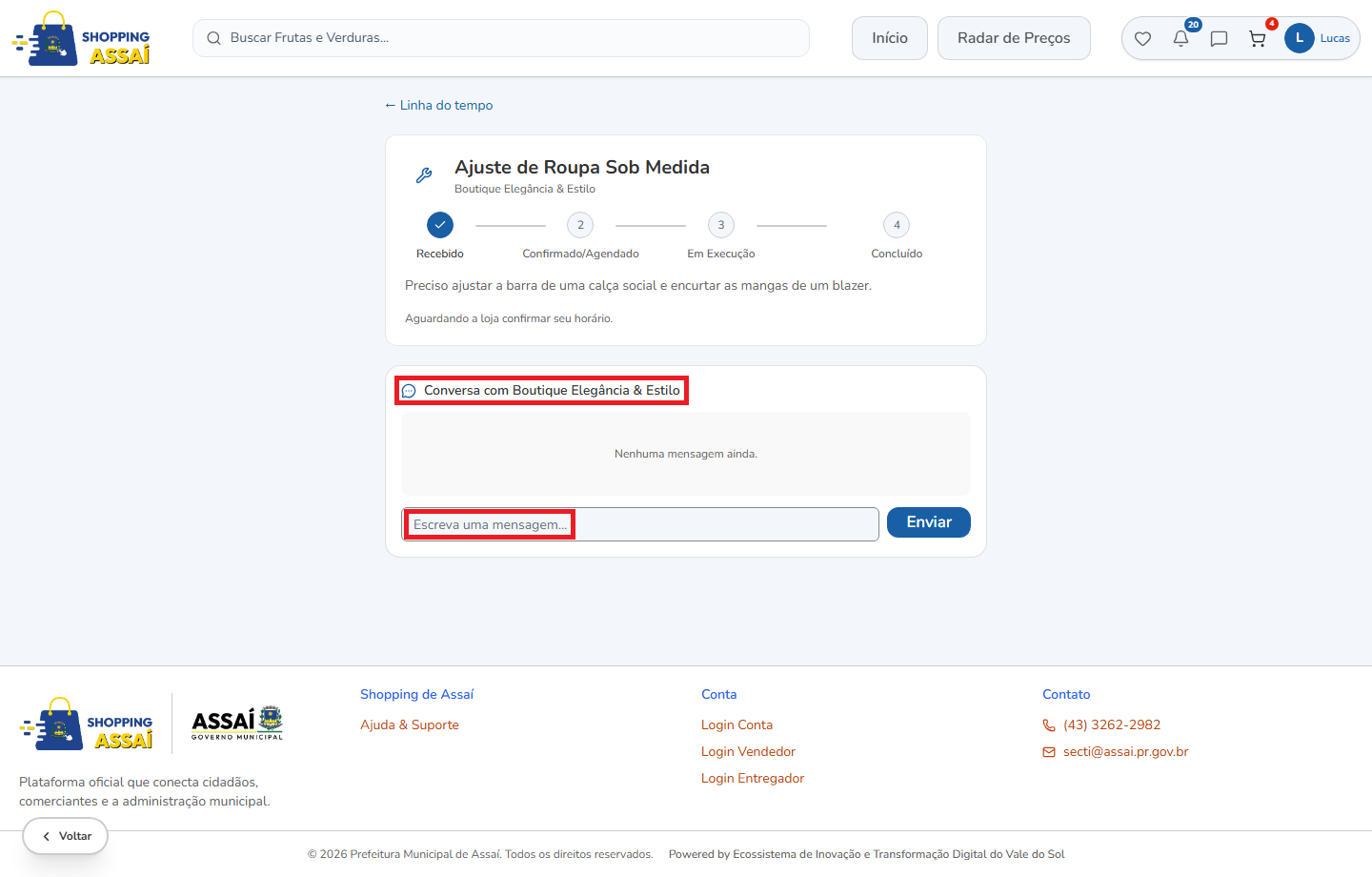The height and width of the screenshot is (877, 1372).
Task: Click the Conversa com Boutique heading
Action: click(552, 391)
